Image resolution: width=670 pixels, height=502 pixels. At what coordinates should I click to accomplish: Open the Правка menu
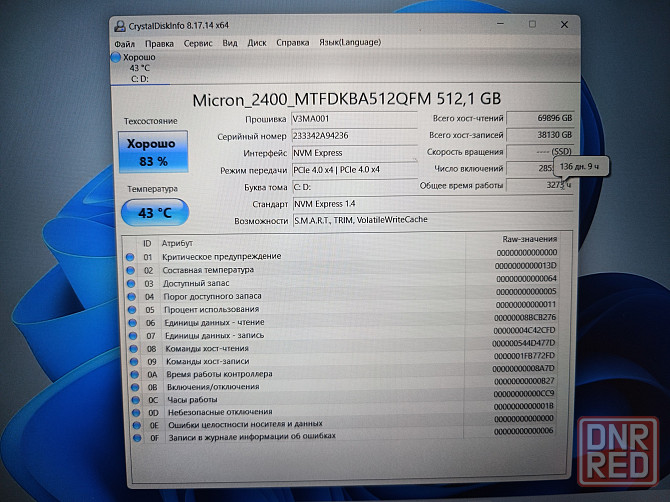(x=159, y=44)
